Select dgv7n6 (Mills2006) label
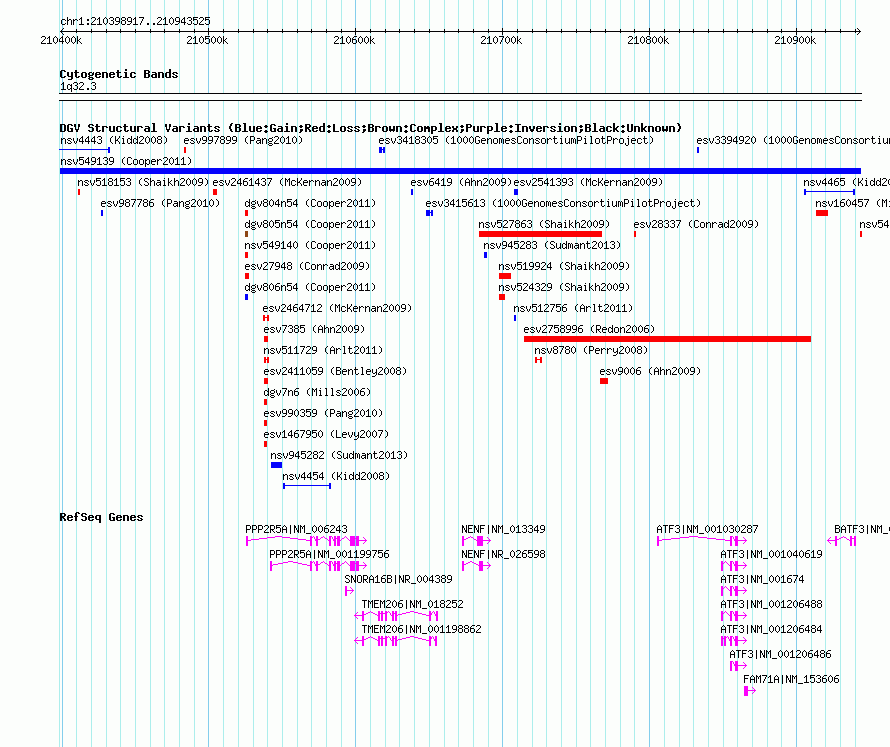 [317, 392]
